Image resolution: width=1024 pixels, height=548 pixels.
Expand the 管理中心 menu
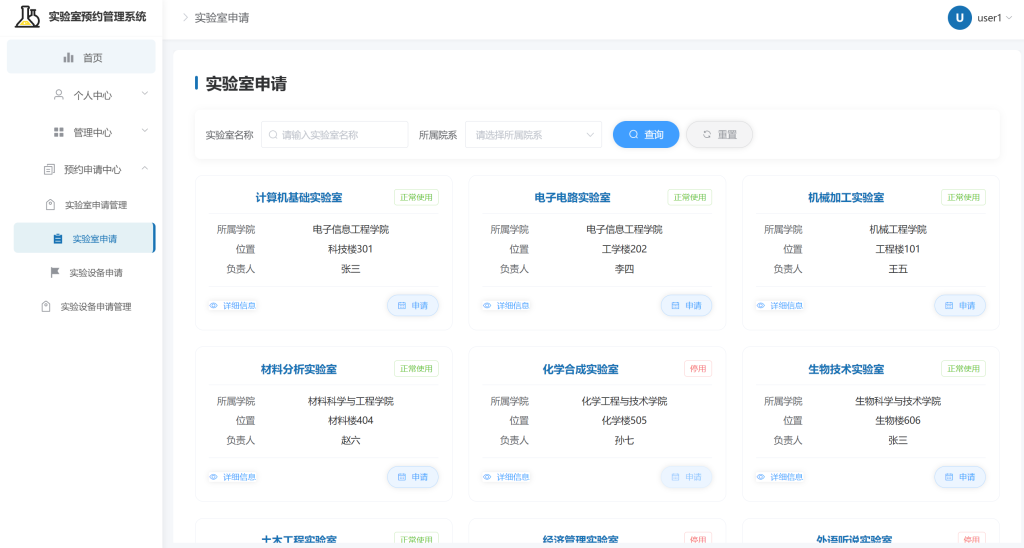coord(81,132)
